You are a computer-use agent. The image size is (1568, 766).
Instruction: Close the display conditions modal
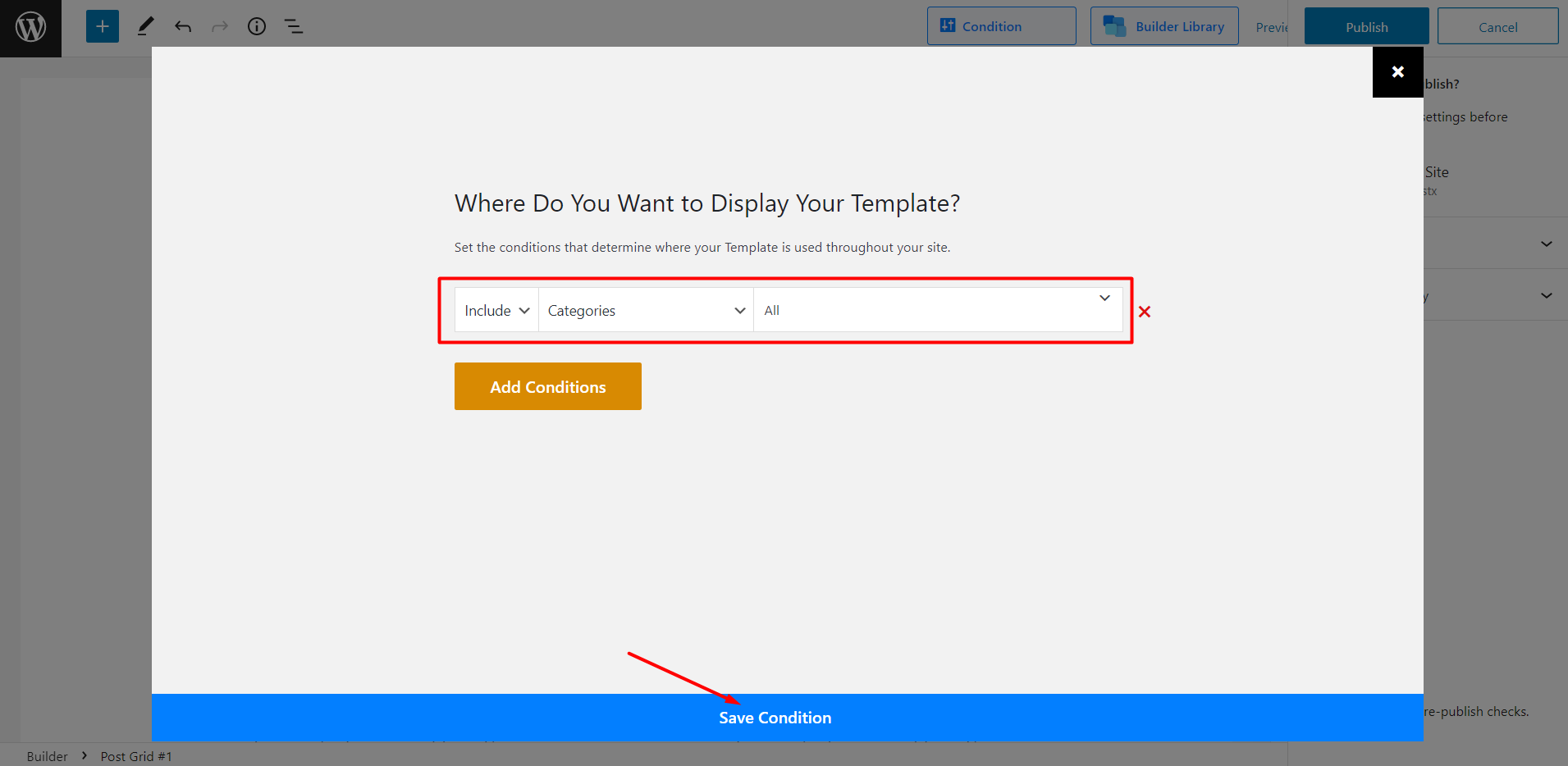(x=1397, y=72)
